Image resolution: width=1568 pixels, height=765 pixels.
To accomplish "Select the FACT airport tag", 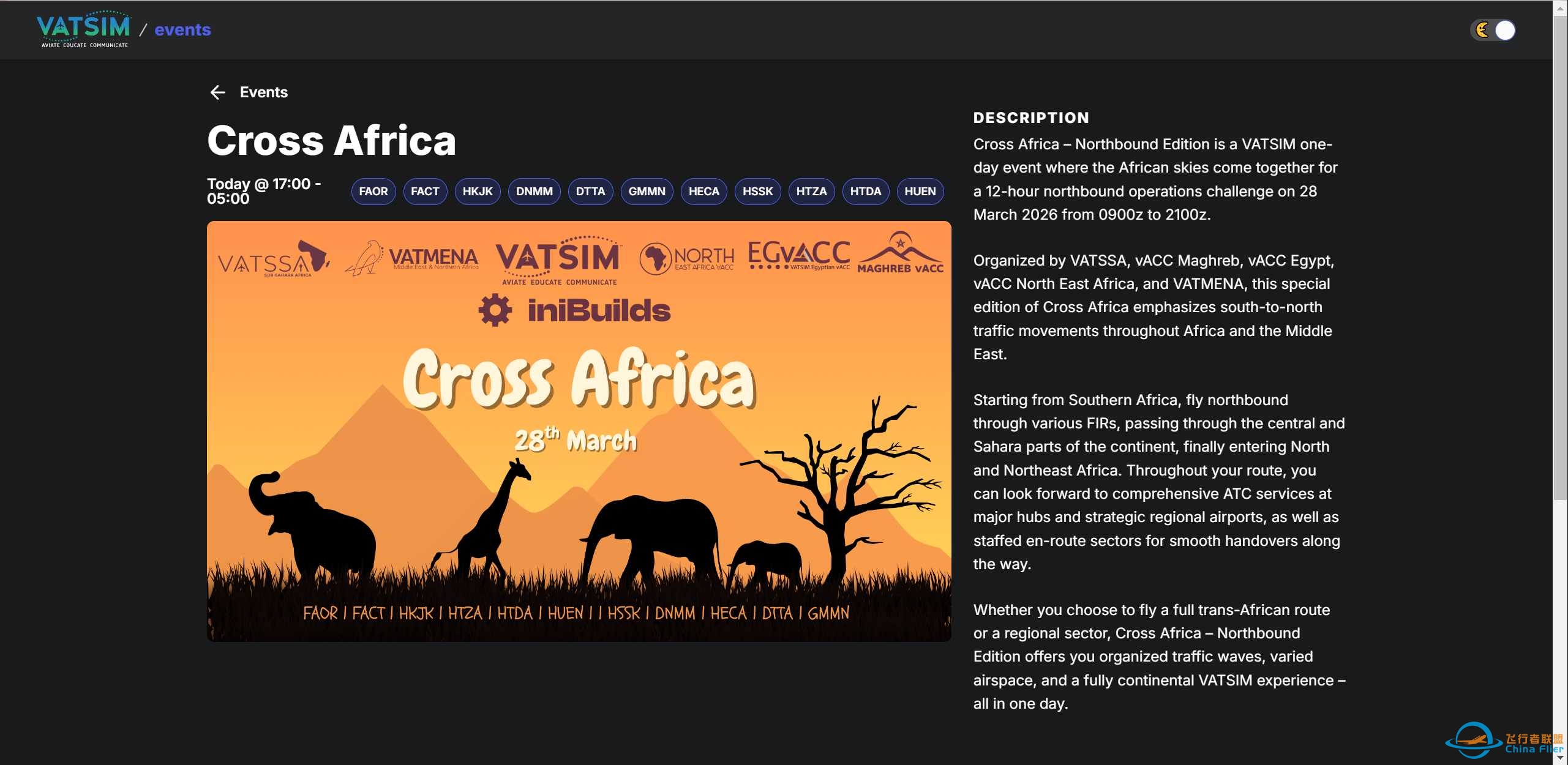I will (x=424, y=192).
